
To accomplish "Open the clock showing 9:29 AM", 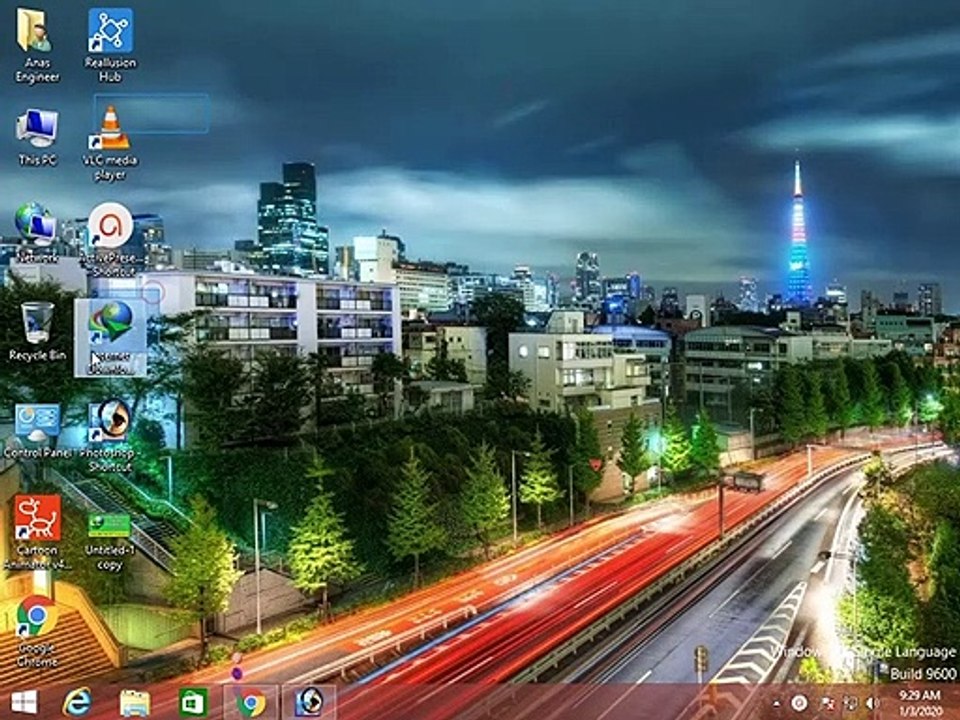I will (x=920, y=702).
